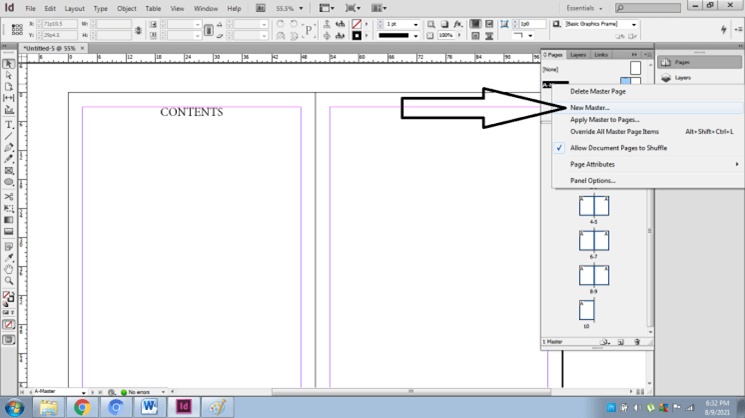Open the corner options shape dropdown
745x418 pixels.
530,36
